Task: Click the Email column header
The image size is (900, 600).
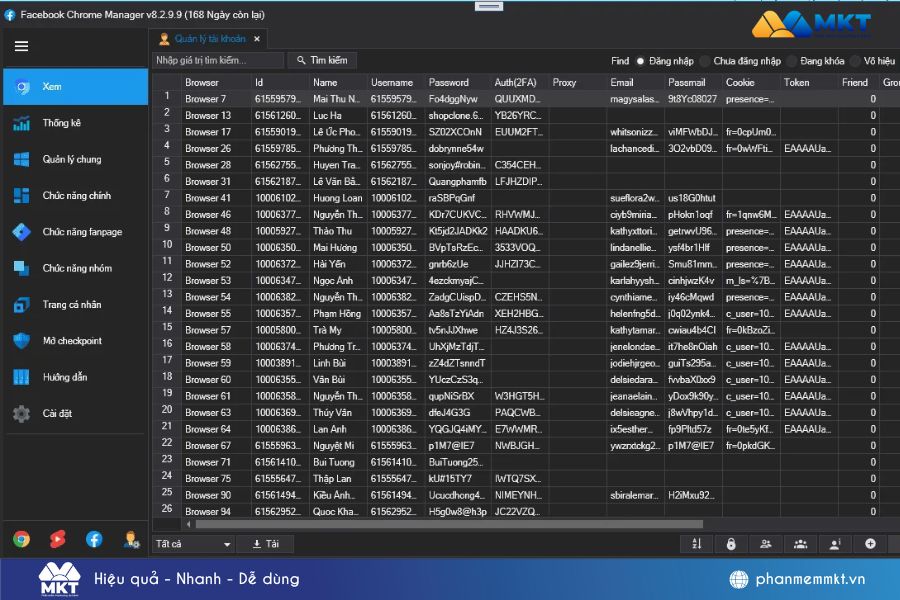Action: (x=636, y=83)
